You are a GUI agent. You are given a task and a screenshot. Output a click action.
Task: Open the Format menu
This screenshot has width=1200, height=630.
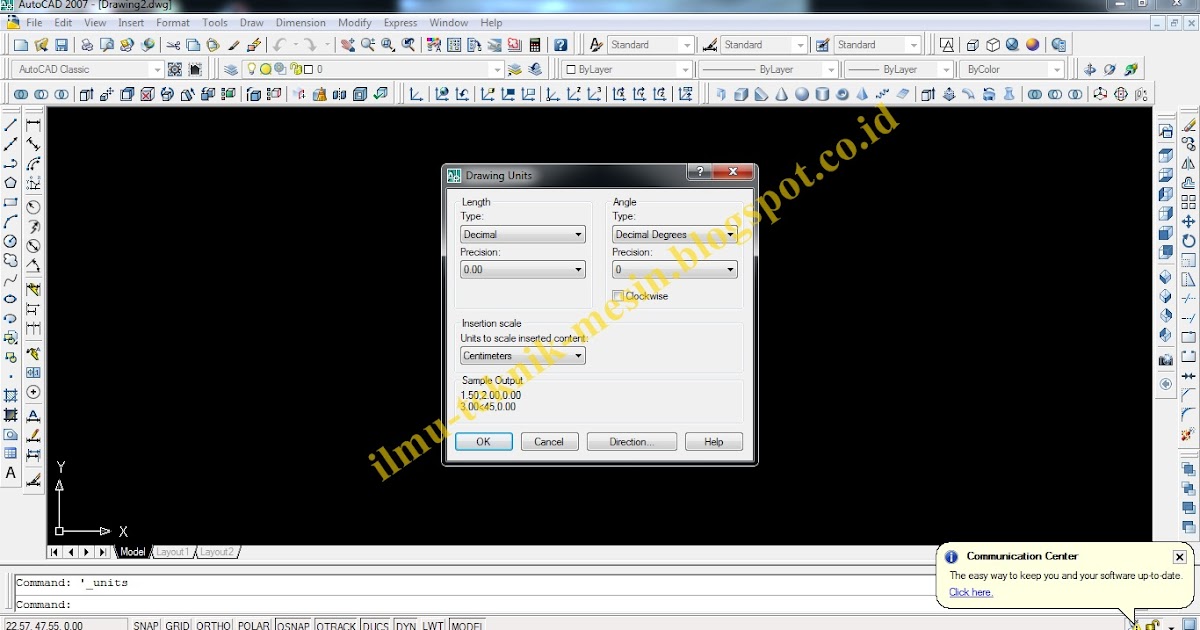172,22
